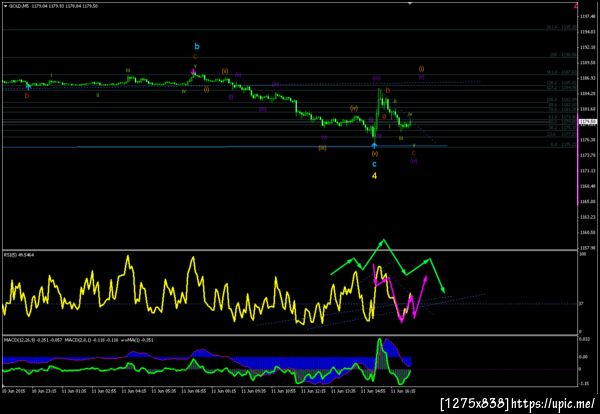Click the cyan up arrow above the red b
The image size is (600, 414).
click(28, 88)
